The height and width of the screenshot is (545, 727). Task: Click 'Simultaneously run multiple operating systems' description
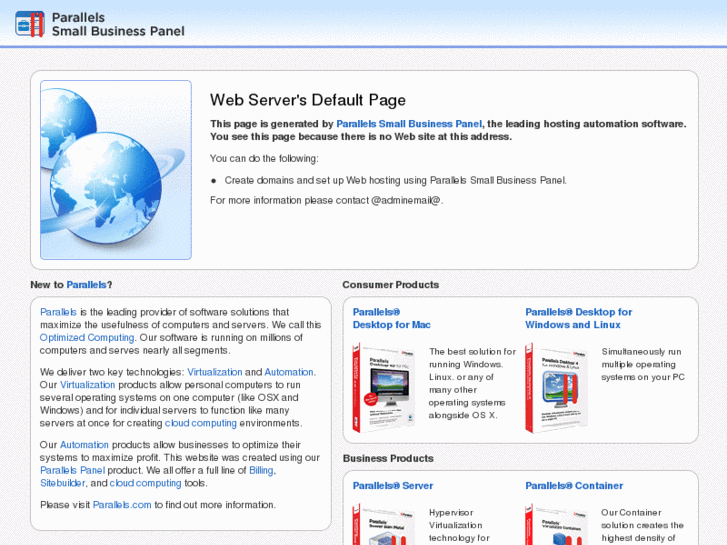[643, 365]
